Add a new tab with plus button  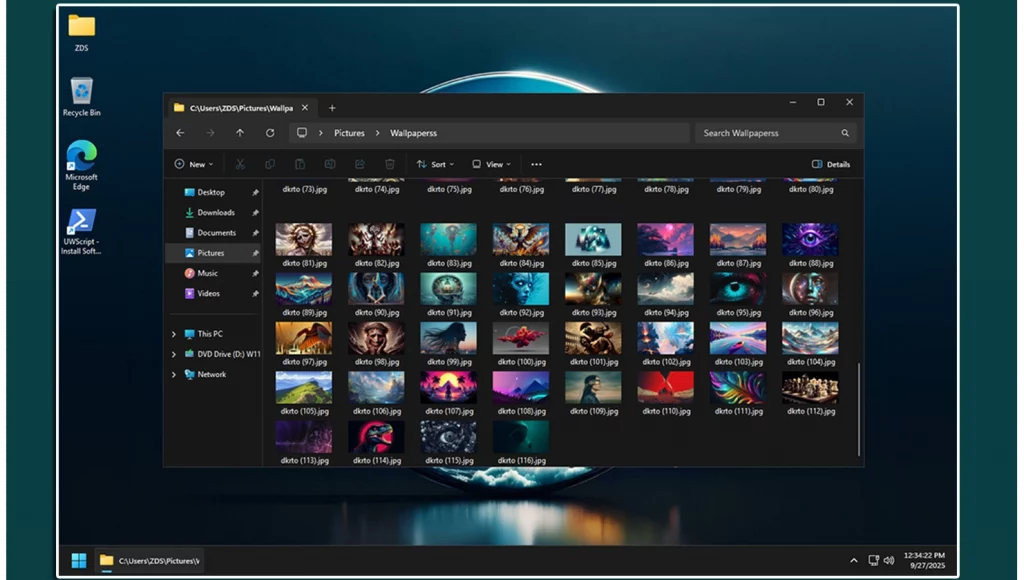(x=332, y=108)
